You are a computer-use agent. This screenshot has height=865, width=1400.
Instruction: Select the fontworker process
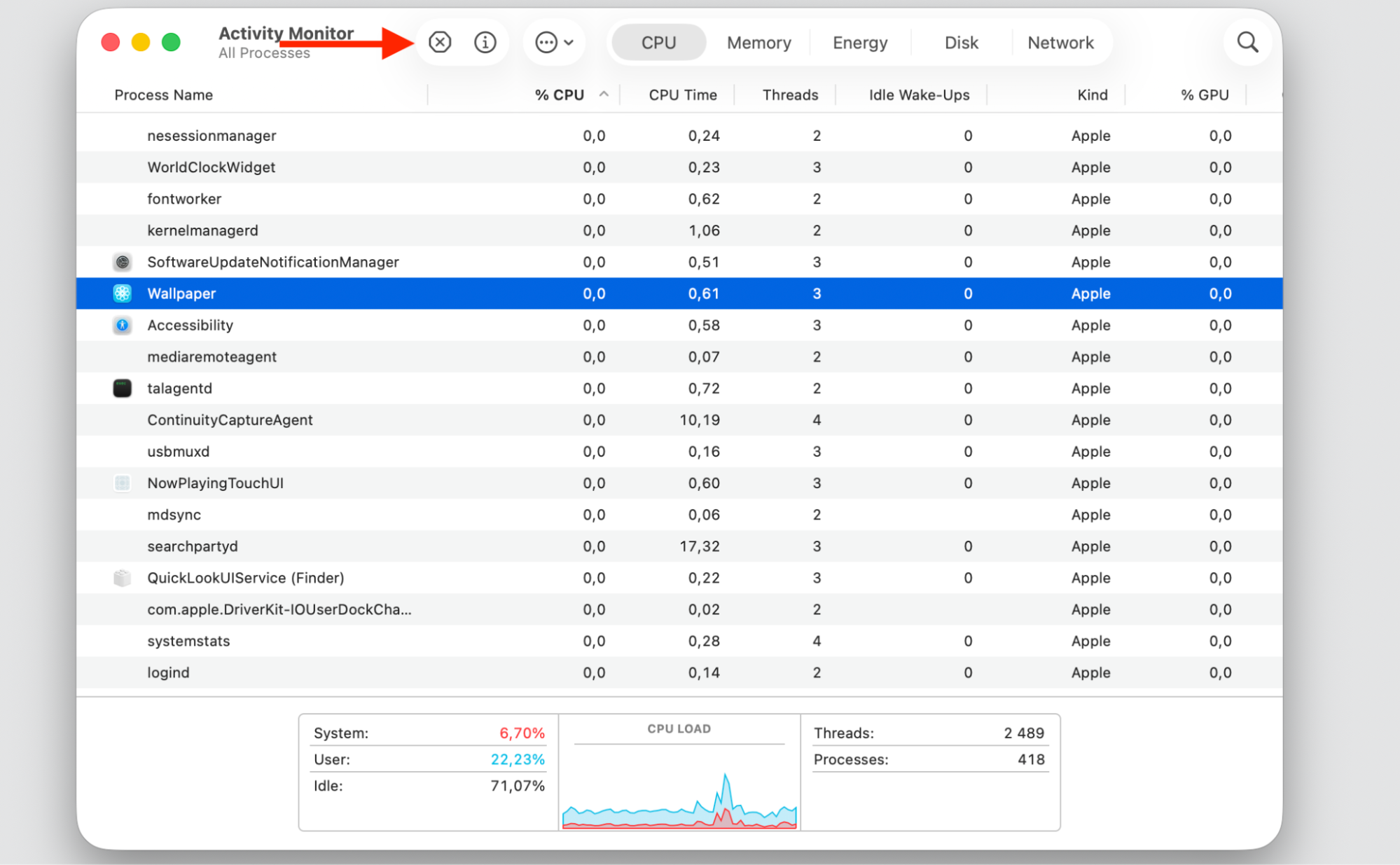(679, 199)
